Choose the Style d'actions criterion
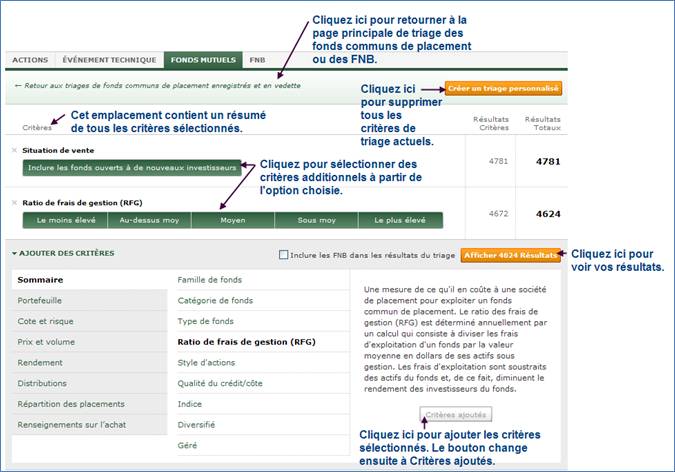 (263, 363)
